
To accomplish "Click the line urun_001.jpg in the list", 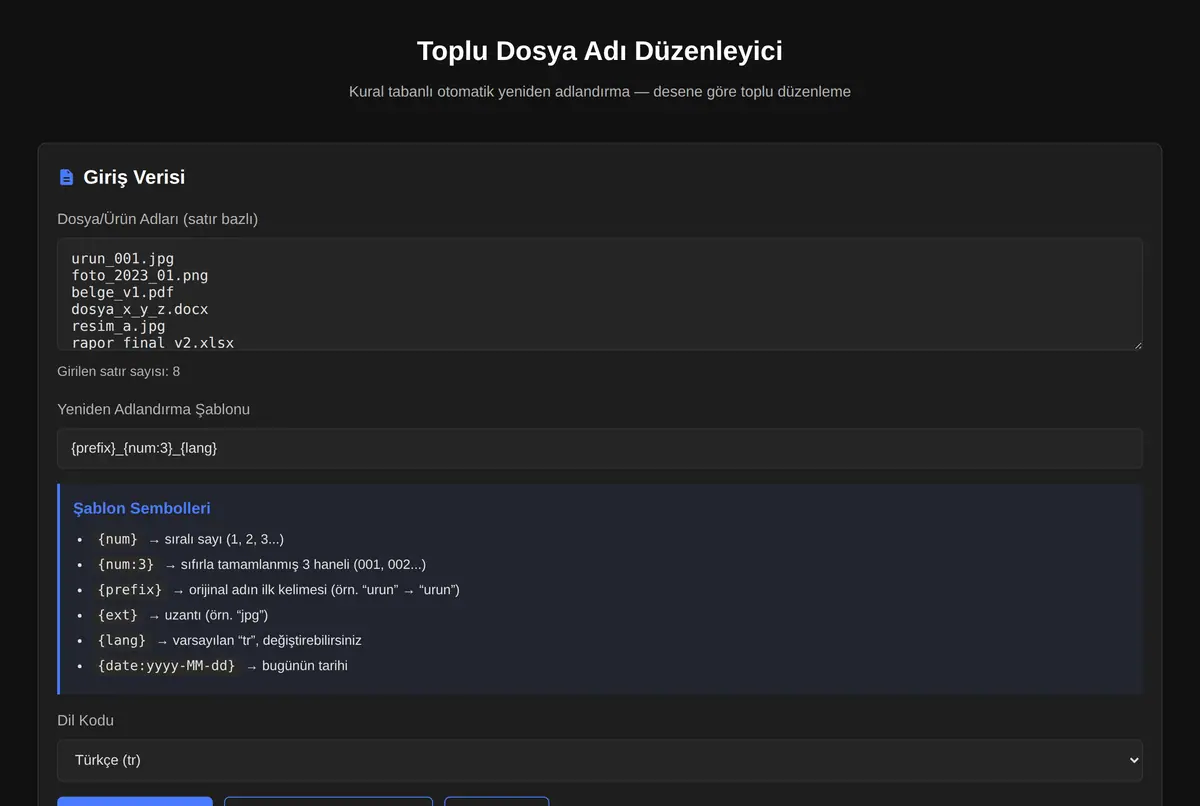I will (122, 258).
